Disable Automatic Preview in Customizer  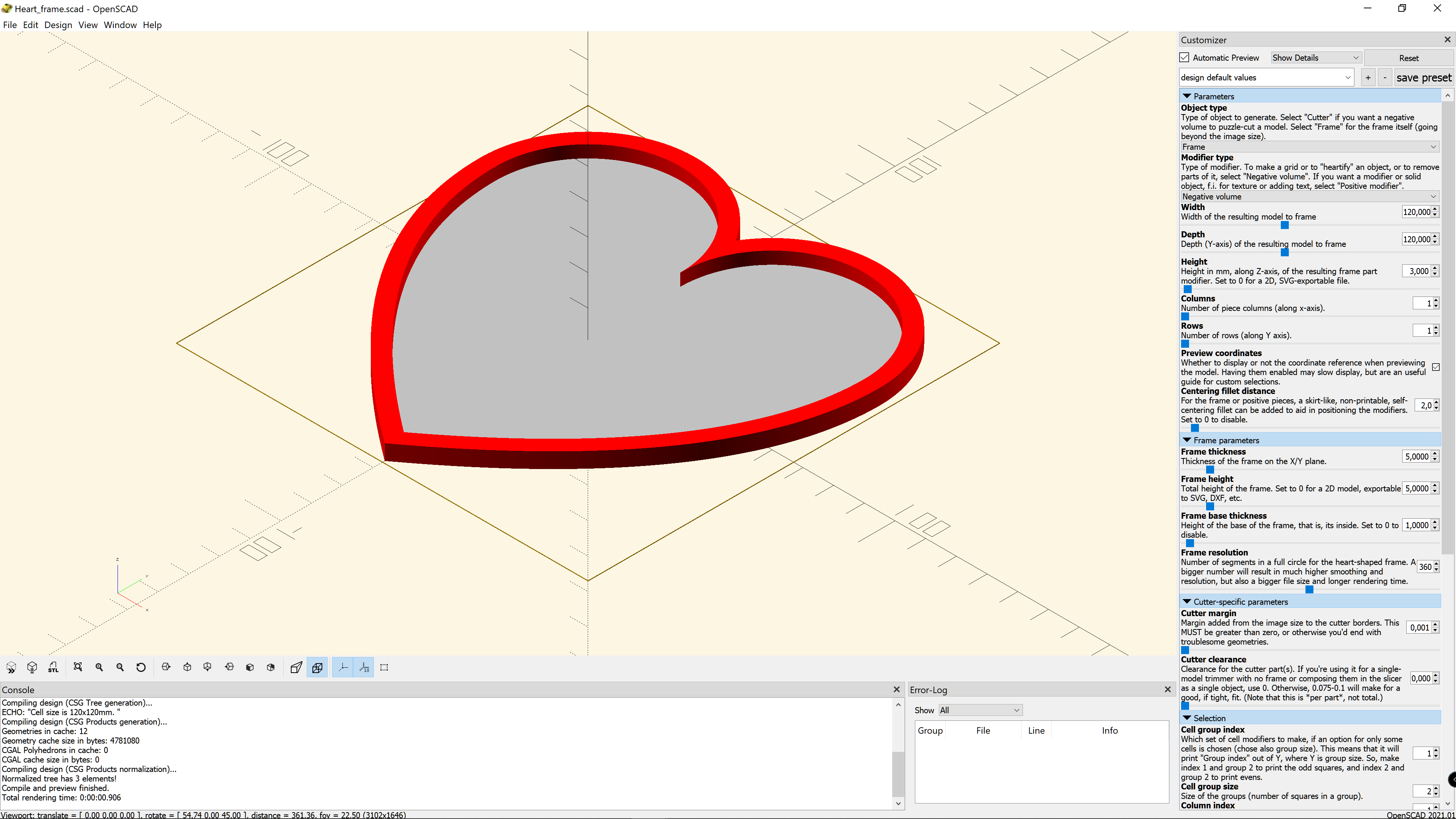coord(1185,57)
